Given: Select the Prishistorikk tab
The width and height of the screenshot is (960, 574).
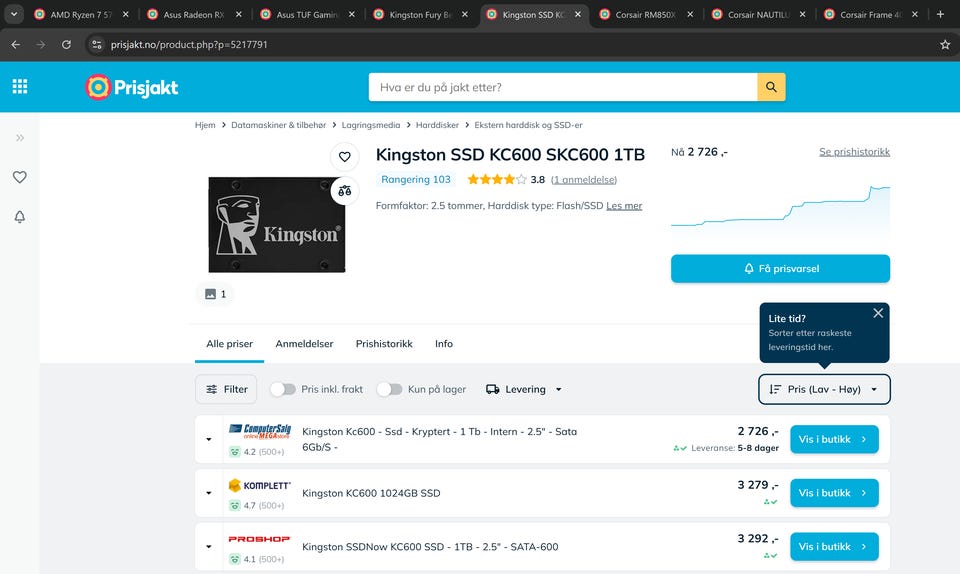Looking at the screenshot, I should point(384,344).
